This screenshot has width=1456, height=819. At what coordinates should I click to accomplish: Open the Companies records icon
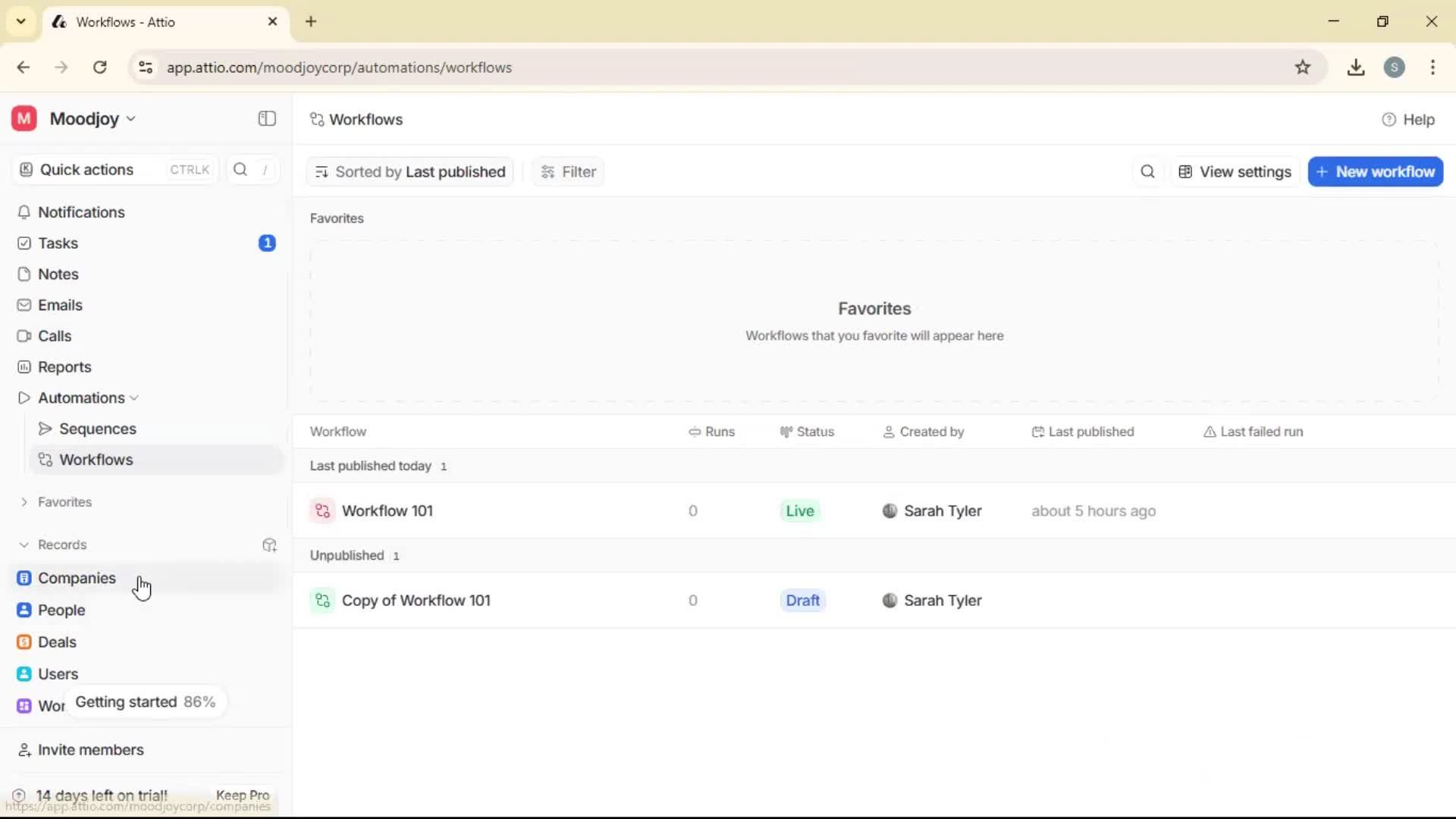click(x=25, y=578)
